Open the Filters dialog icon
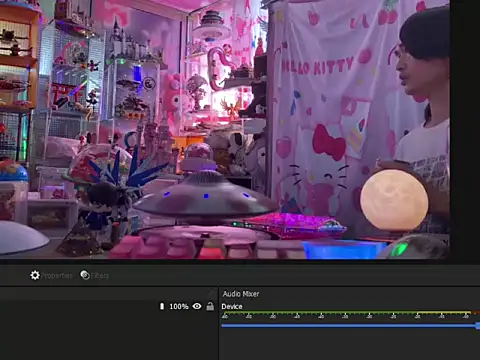 click(x=85, y=275)
